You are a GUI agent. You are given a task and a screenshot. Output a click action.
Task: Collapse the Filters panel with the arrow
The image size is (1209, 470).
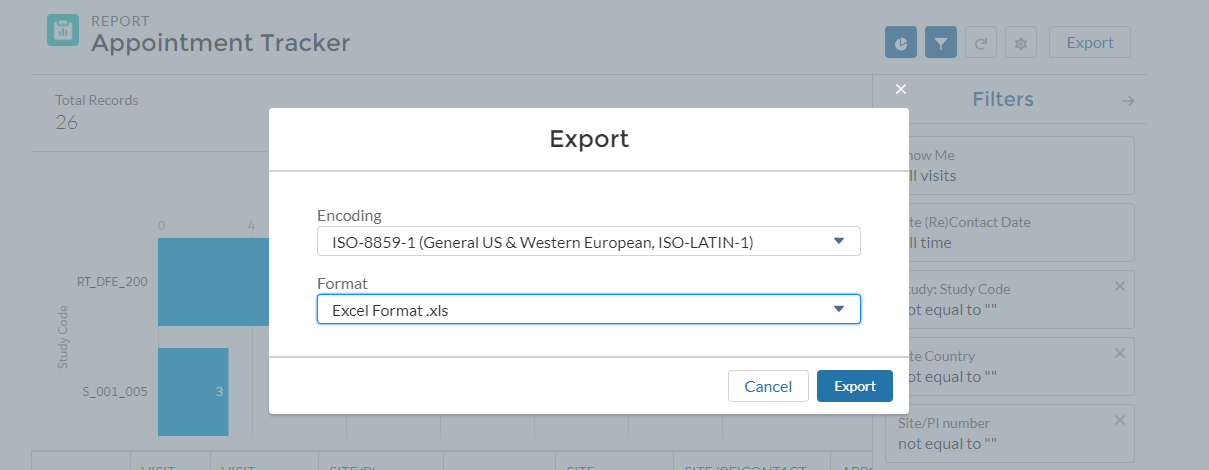[x=1127, y=100]
